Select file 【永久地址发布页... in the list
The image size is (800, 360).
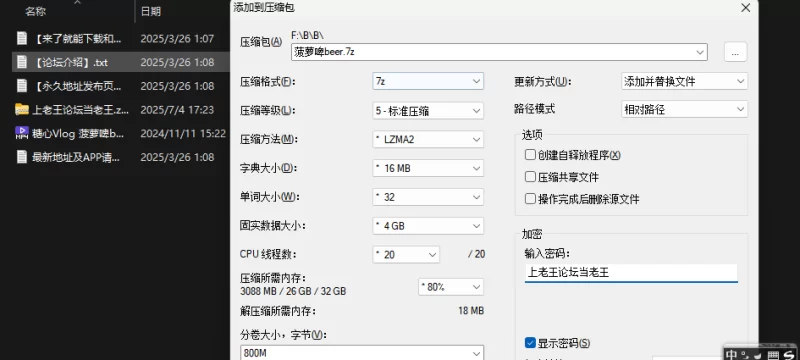[x=77, y=86]
